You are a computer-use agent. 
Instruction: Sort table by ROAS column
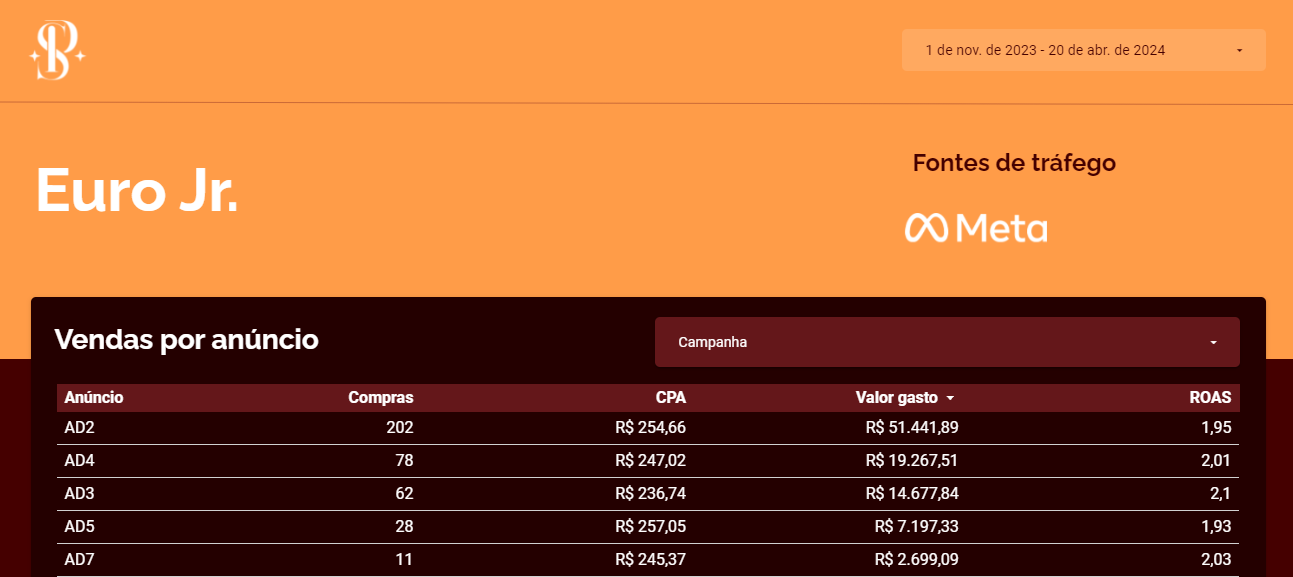point(1209,398)
